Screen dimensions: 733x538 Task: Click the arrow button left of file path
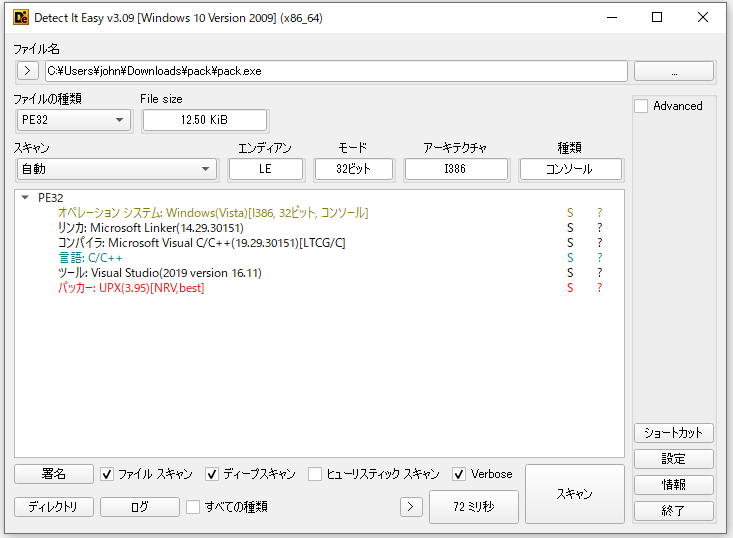[x=28, y=71]
